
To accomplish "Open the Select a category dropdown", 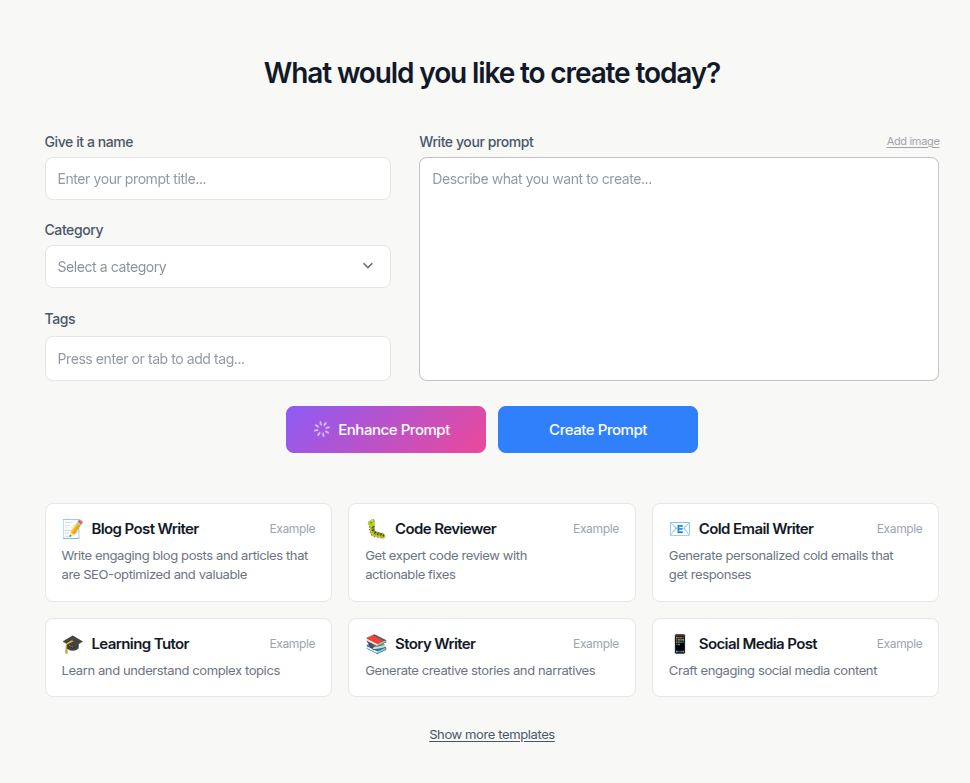I will click(x=217, y=267).
